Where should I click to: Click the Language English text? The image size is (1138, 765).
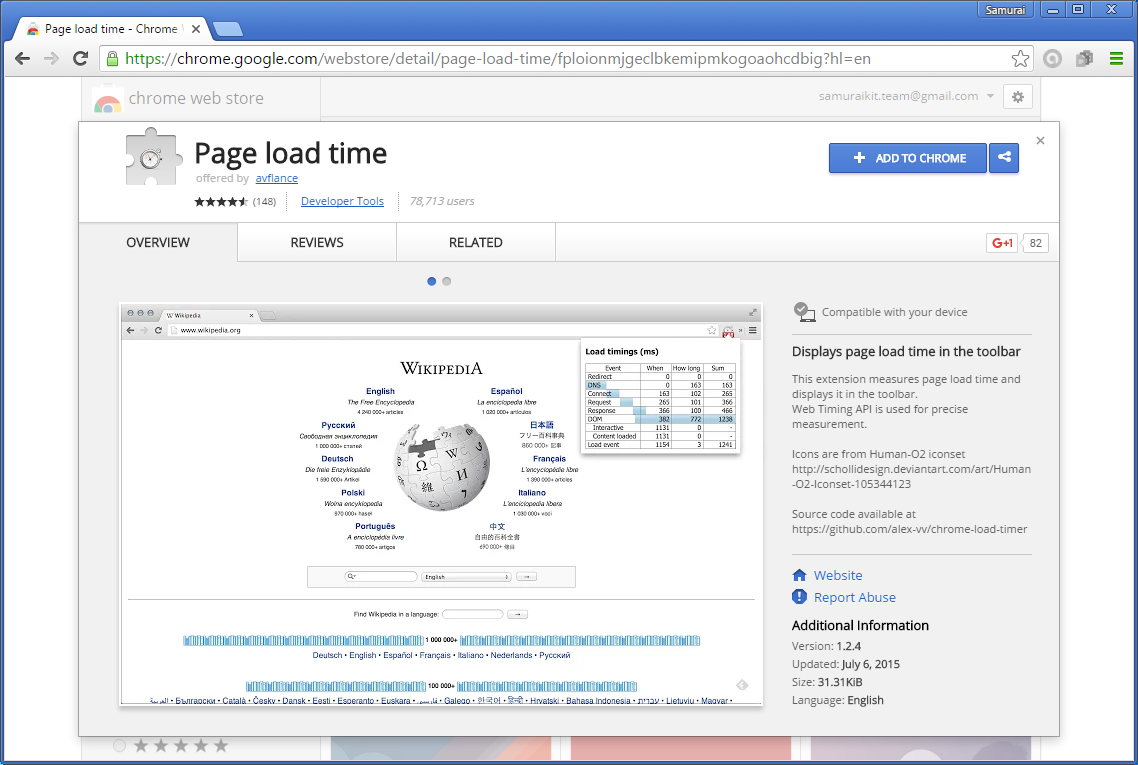tap(838, 700)
